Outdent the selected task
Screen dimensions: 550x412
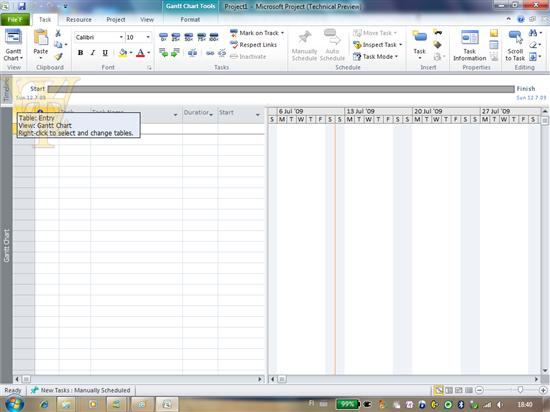point(163,53)
